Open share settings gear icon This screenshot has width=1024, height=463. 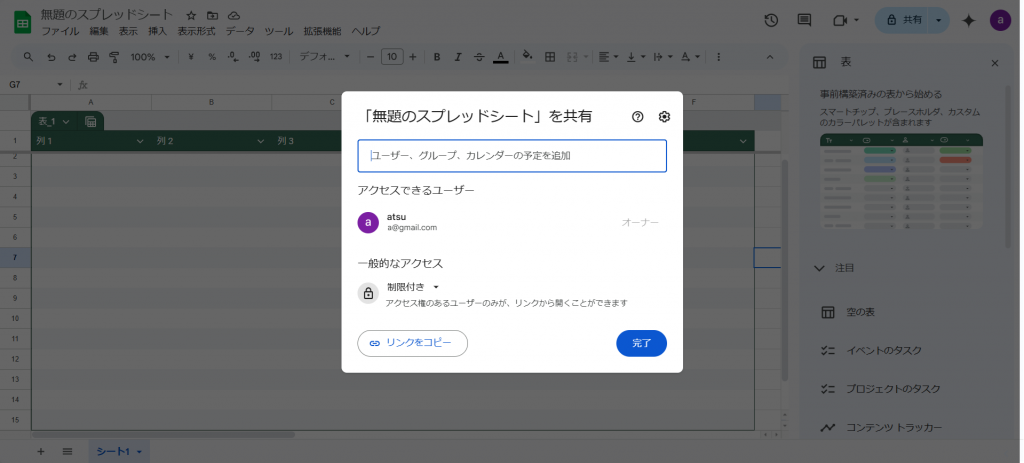(664, 117)
